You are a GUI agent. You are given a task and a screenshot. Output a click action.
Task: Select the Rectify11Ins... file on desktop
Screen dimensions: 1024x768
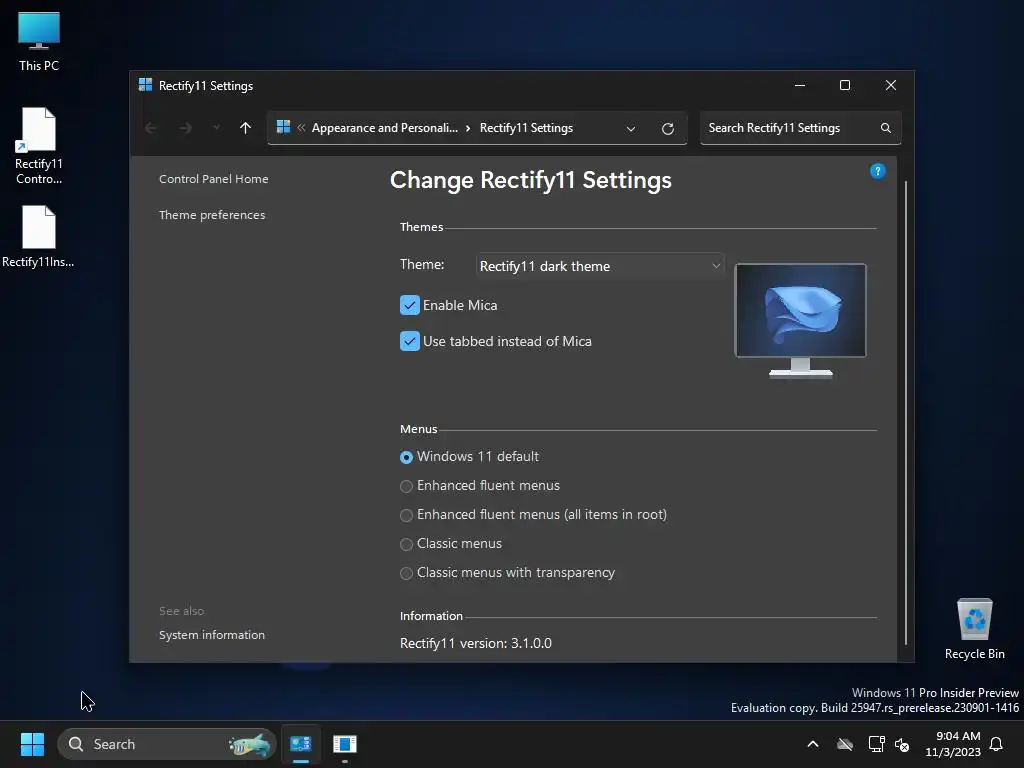tap(38, 237)
